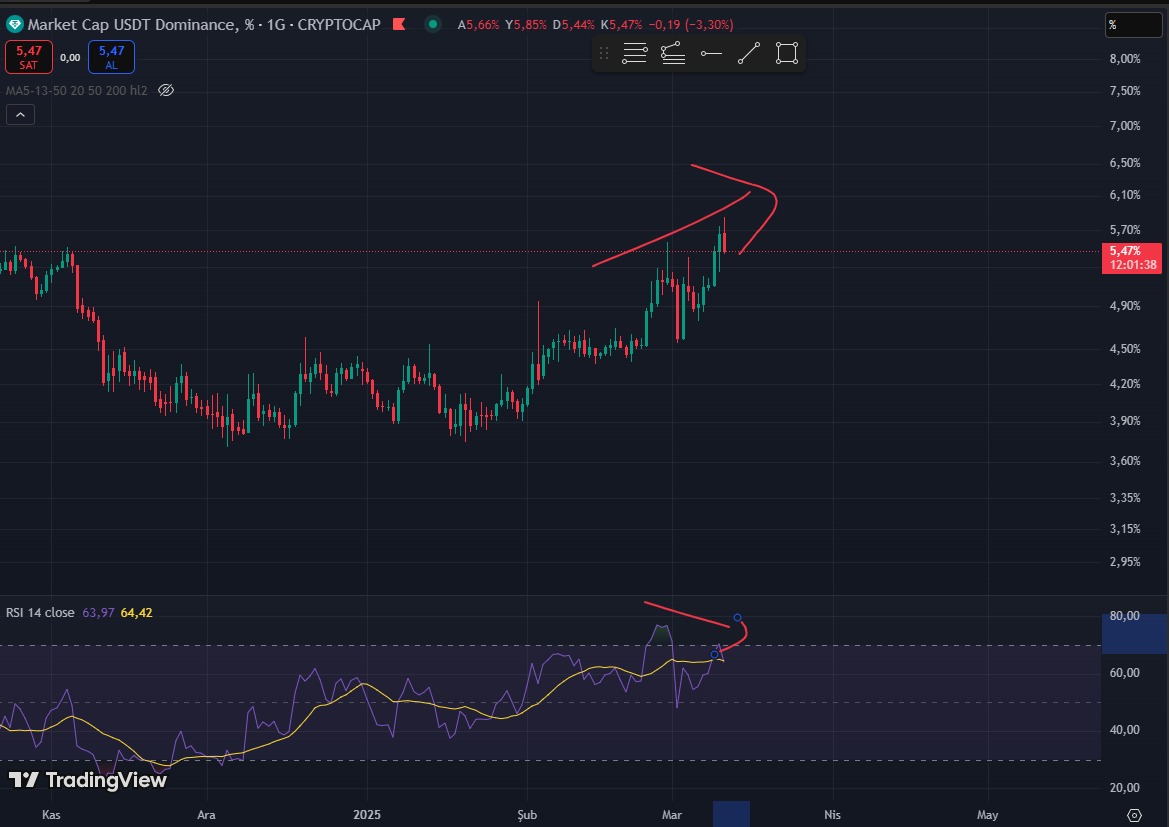Toggle the red flag next to the symbol name
Viewport: 1169px width, 827px height.
pyautogui.click(x=398, y=23)
